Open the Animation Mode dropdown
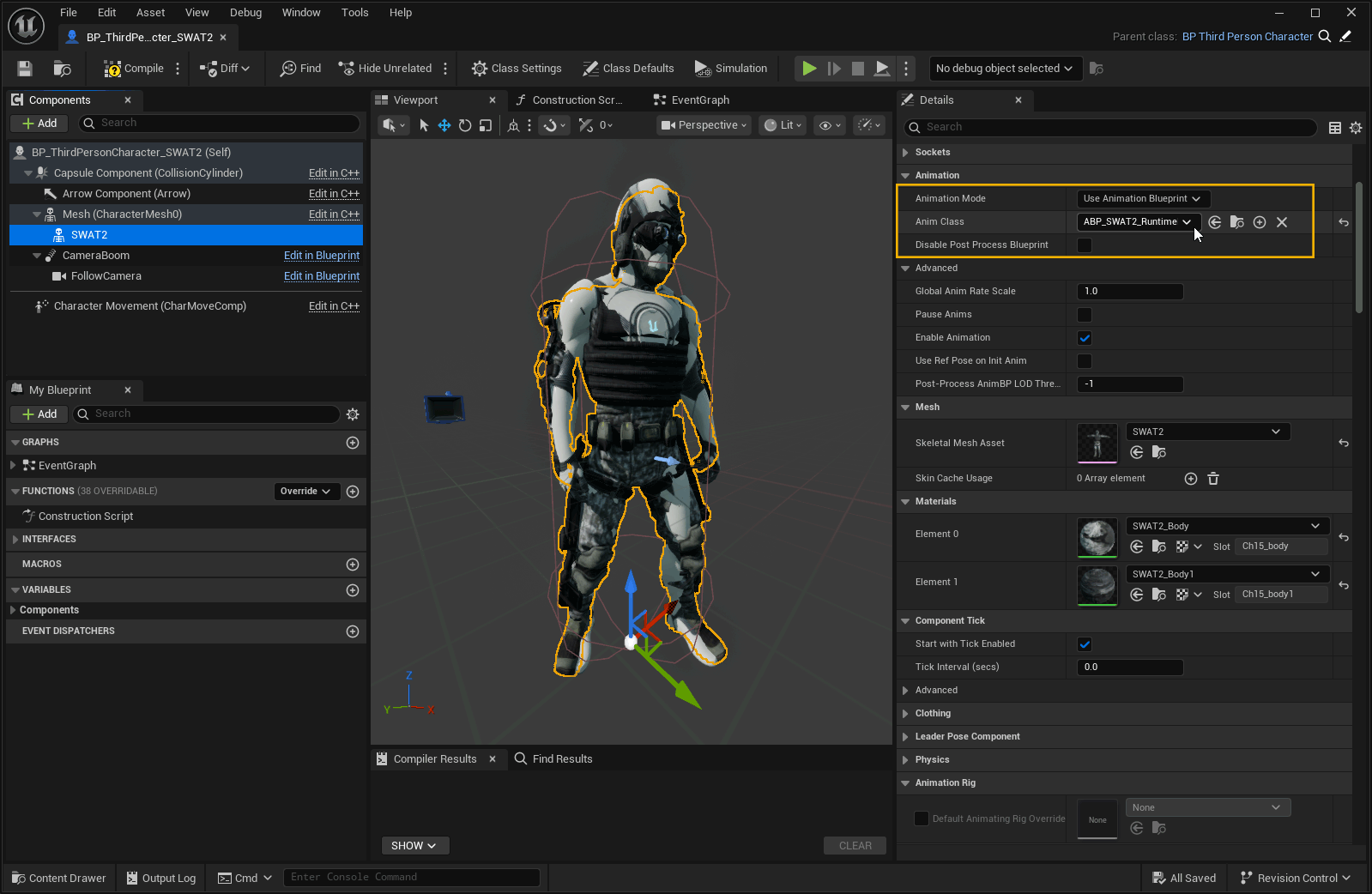This screenshot has height=894, width=1372. tap(1142, 199)
